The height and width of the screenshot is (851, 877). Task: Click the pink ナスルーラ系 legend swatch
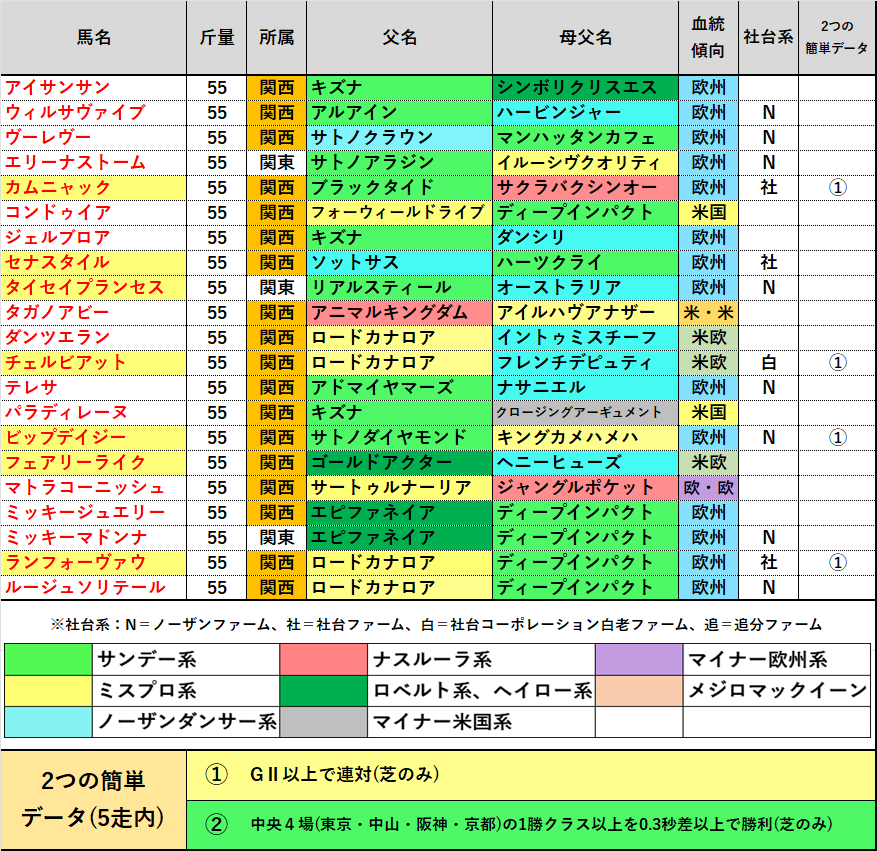(x=323, y=659)
